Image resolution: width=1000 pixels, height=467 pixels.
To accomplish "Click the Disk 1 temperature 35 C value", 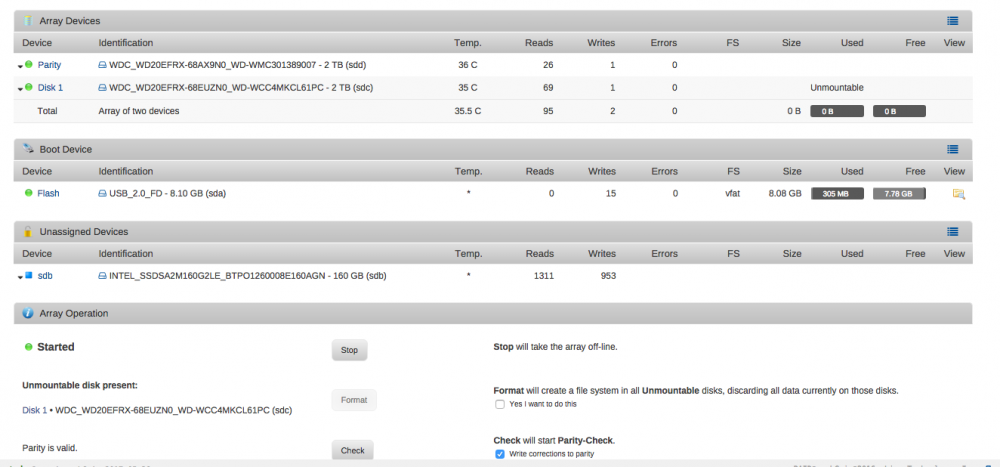I will (467, 88).
